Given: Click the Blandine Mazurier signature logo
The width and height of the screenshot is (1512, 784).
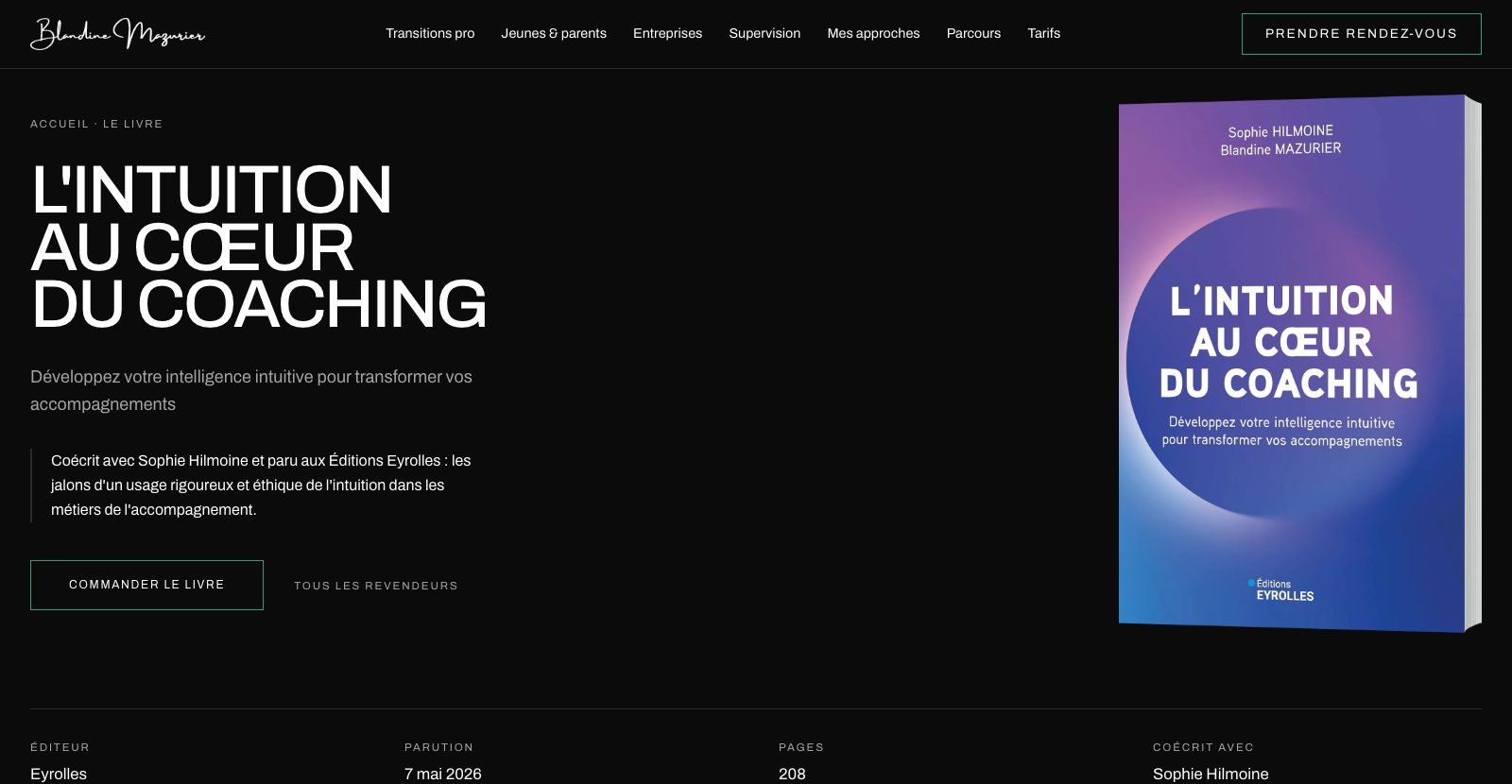Looking at the screenshot, I should point(118,34).
